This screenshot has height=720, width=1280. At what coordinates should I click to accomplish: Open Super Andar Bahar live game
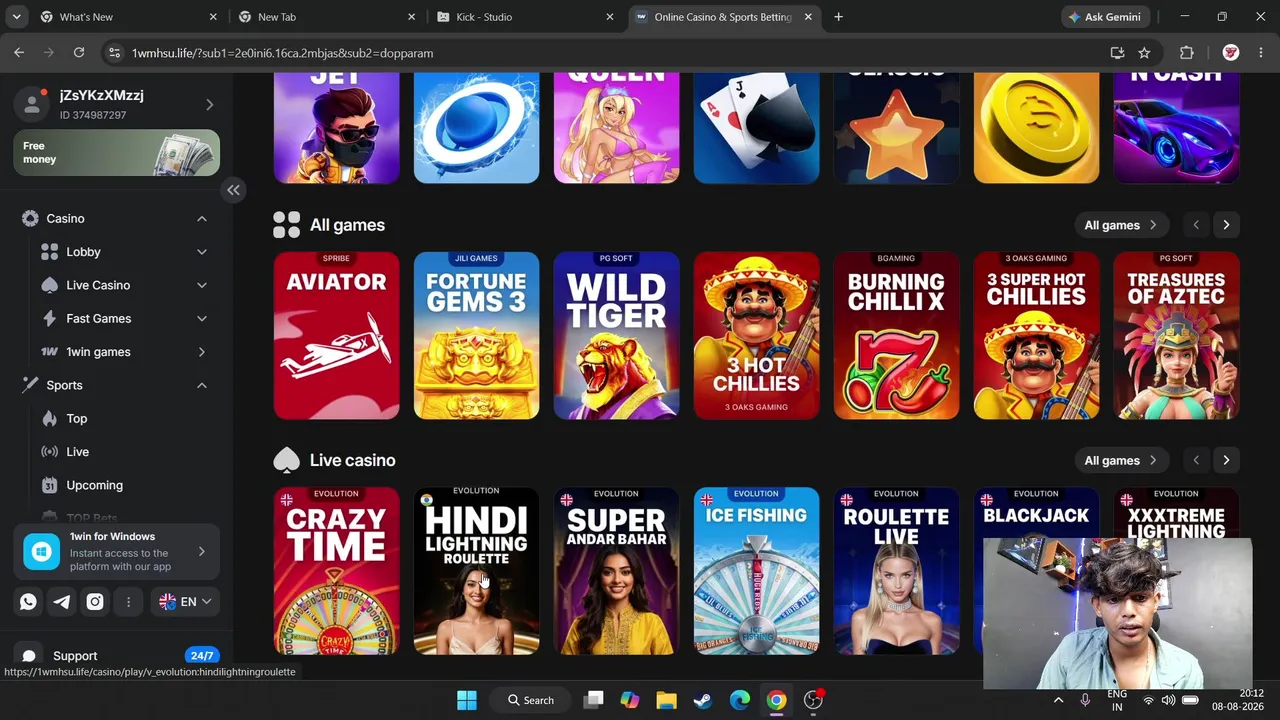pyautogui.click(x=616, y=571)
